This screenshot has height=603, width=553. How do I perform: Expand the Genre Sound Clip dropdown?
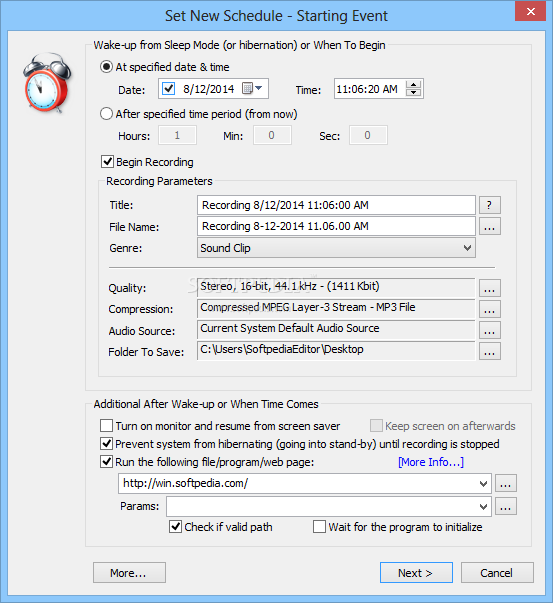467,248
